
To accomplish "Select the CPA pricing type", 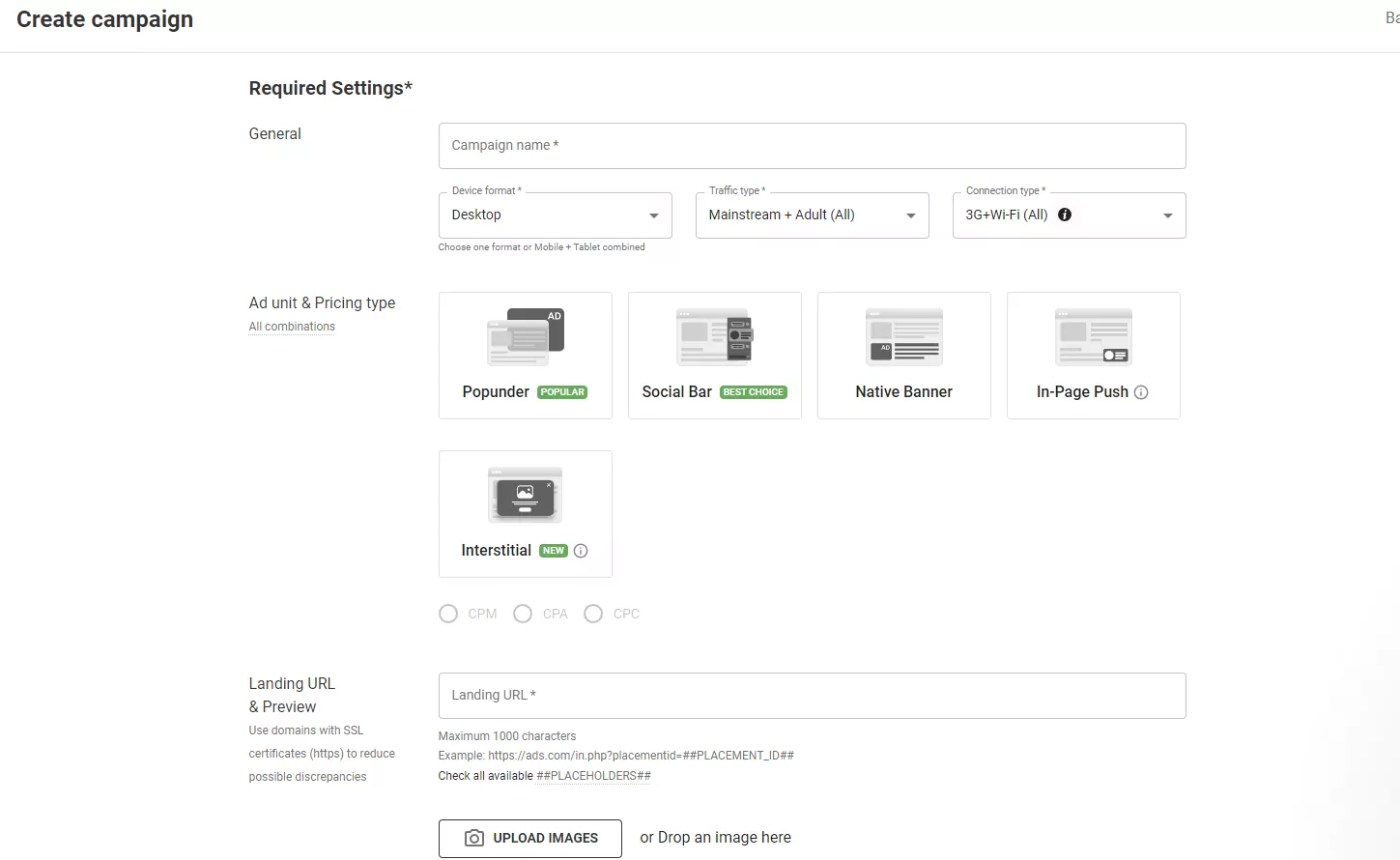I will tap(523, 614).
